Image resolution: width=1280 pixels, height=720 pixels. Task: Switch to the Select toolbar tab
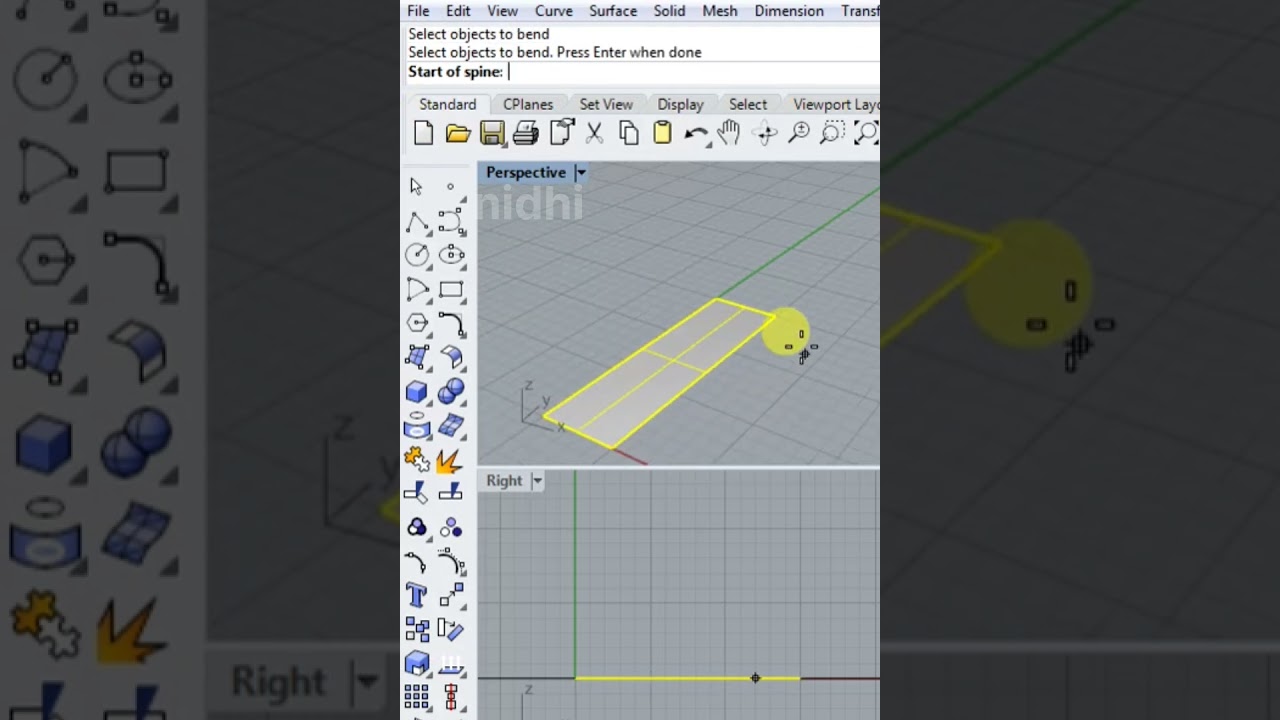pyautogui.click(x=748, y=104)
